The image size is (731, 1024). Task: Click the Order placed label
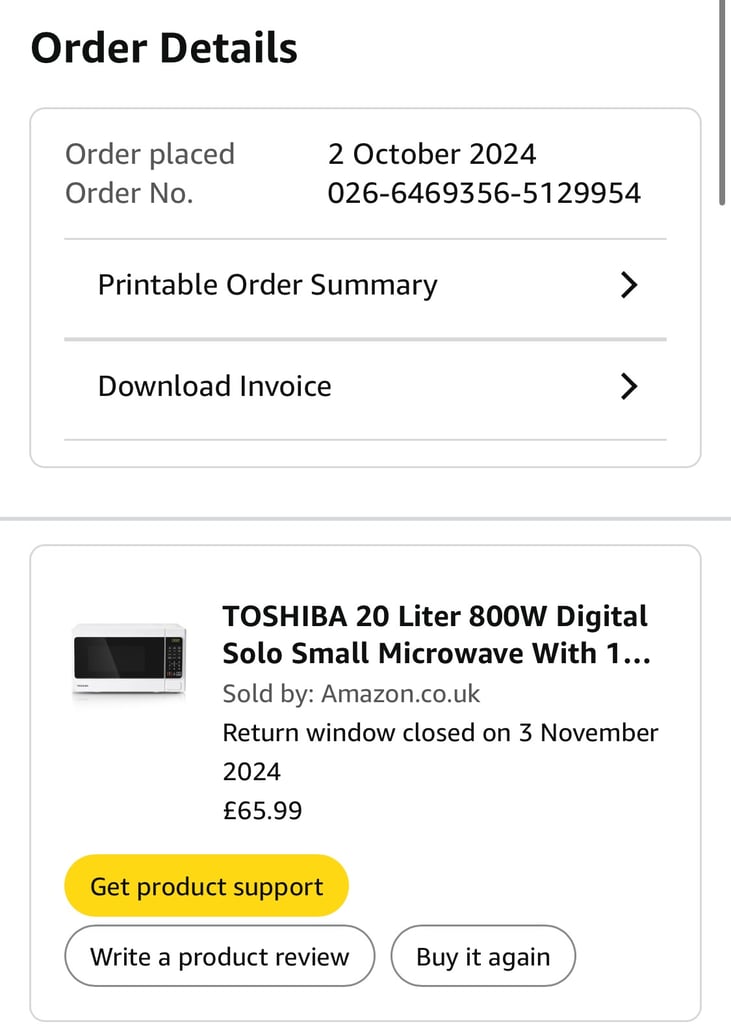tap(150, 154)
